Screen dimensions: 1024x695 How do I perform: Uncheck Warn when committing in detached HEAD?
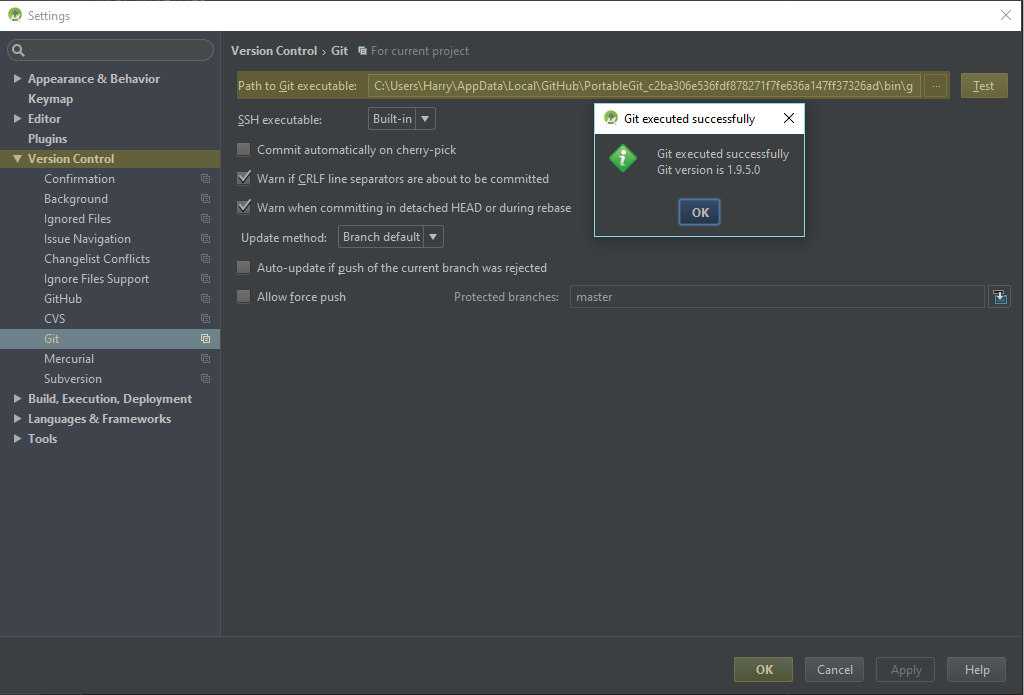pos(244,207)
